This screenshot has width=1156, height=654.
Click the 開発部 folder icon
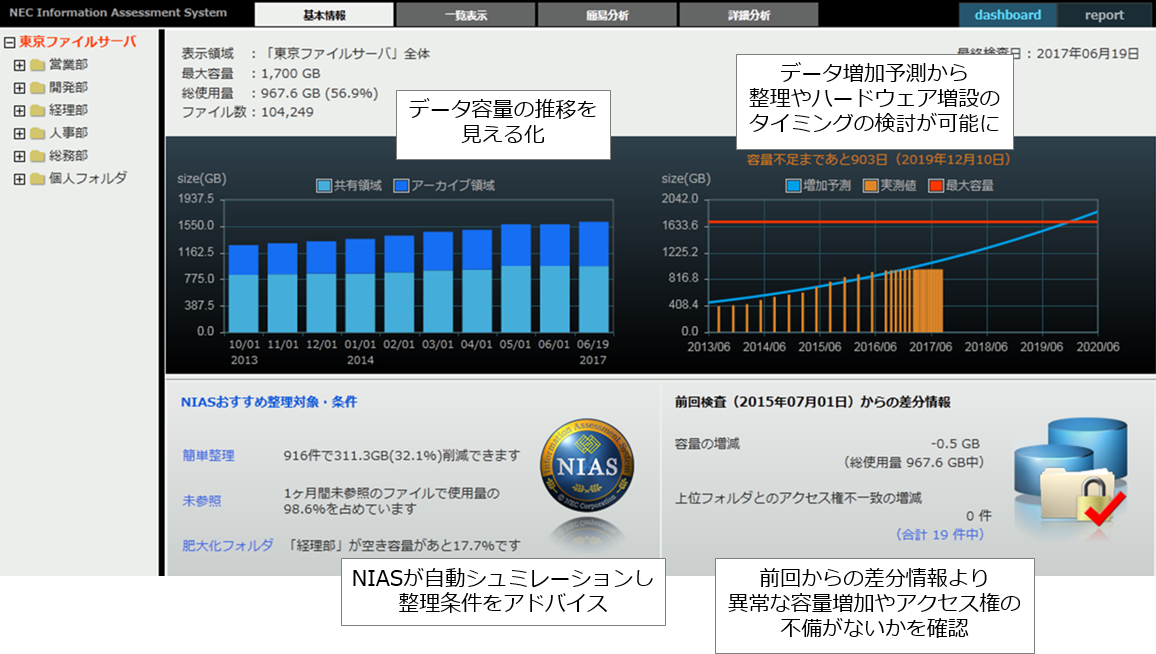tap(38, 88)
